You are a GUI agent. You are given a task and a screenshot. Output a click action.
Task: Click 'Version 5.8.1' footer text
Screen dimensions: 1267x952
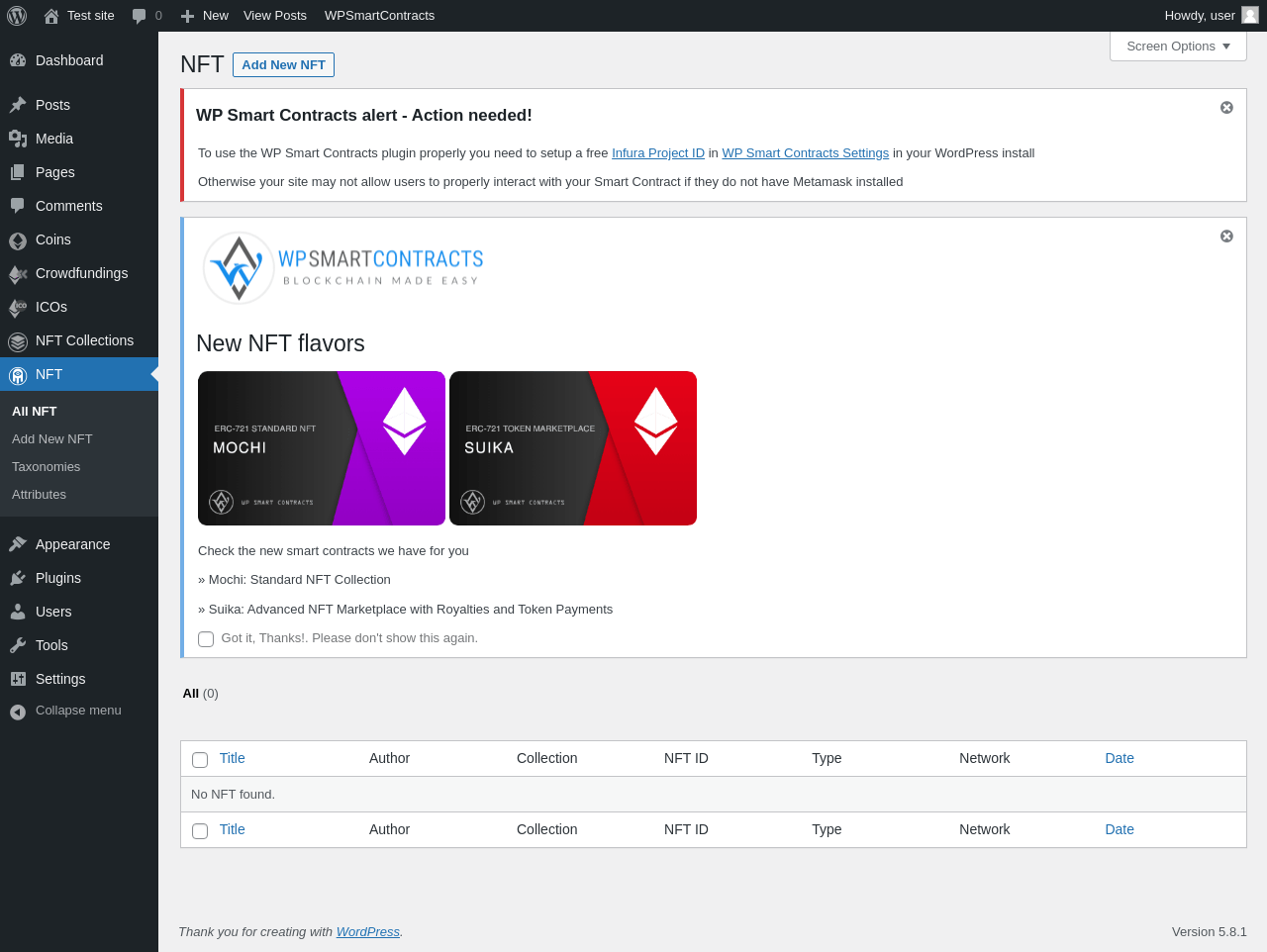point(1209,932)
